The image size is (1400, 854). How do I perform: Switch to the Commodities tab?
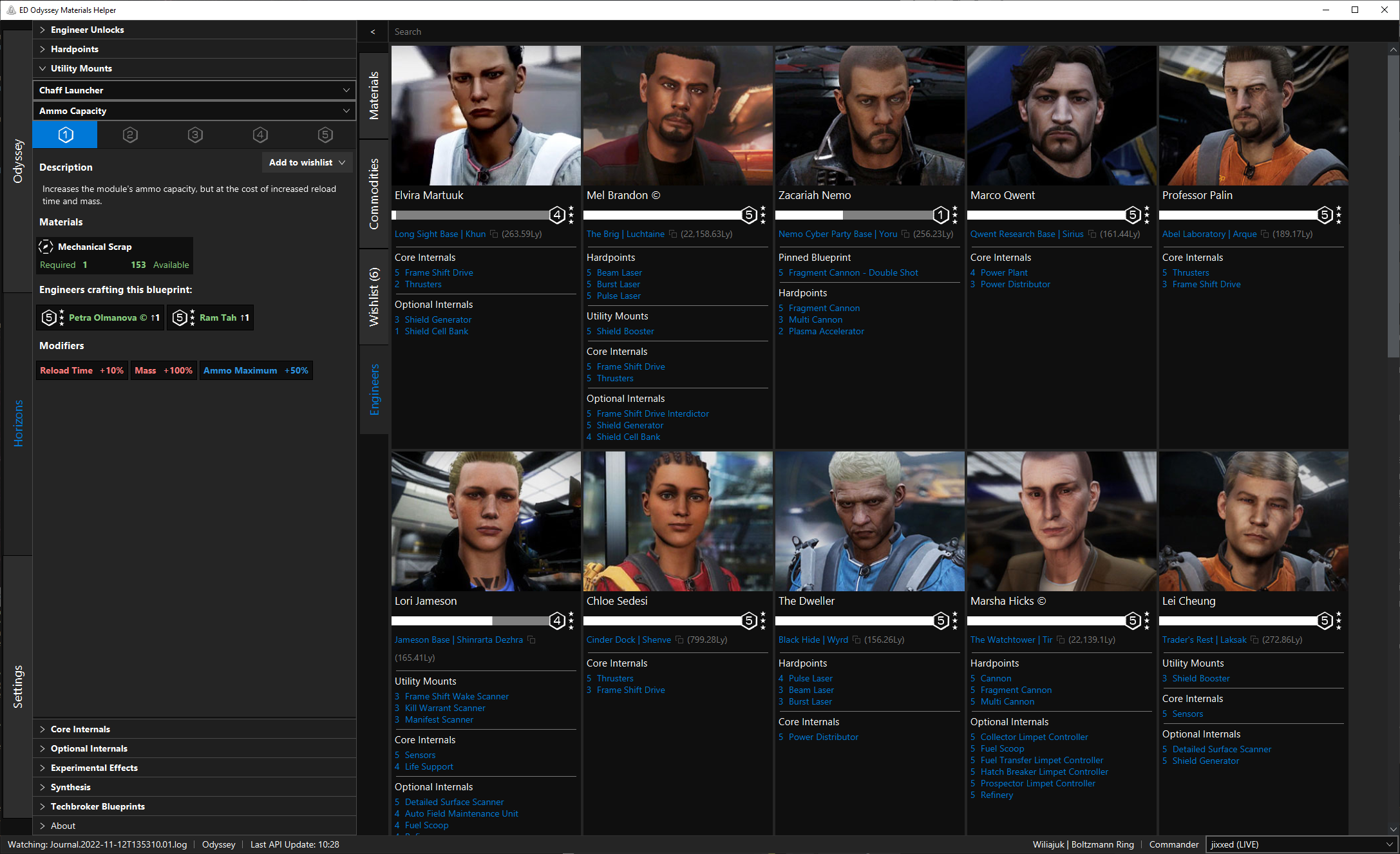374,194
